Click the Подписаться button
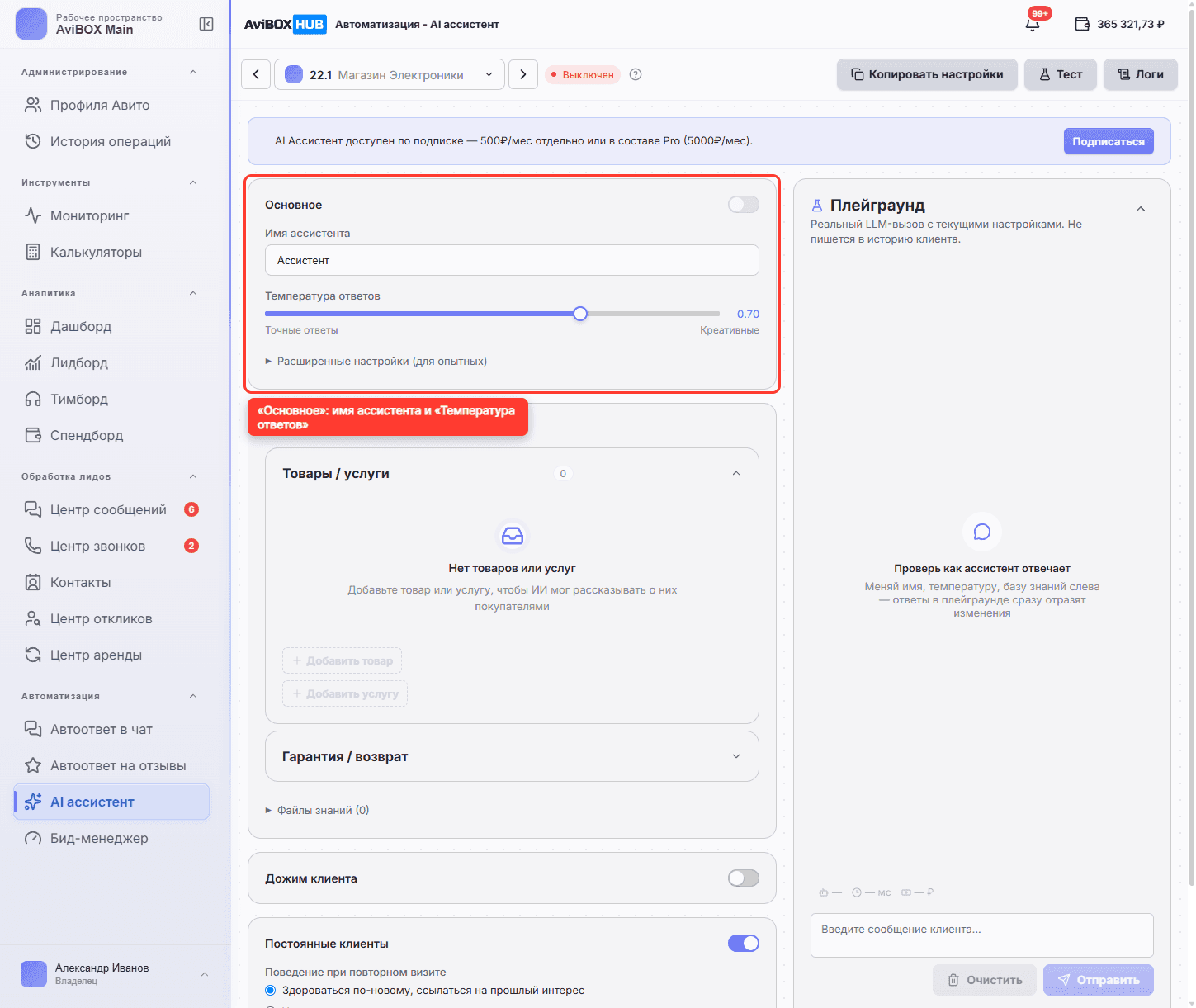The width and height of the screenshot is (1196, 1008). (1109, 141)
